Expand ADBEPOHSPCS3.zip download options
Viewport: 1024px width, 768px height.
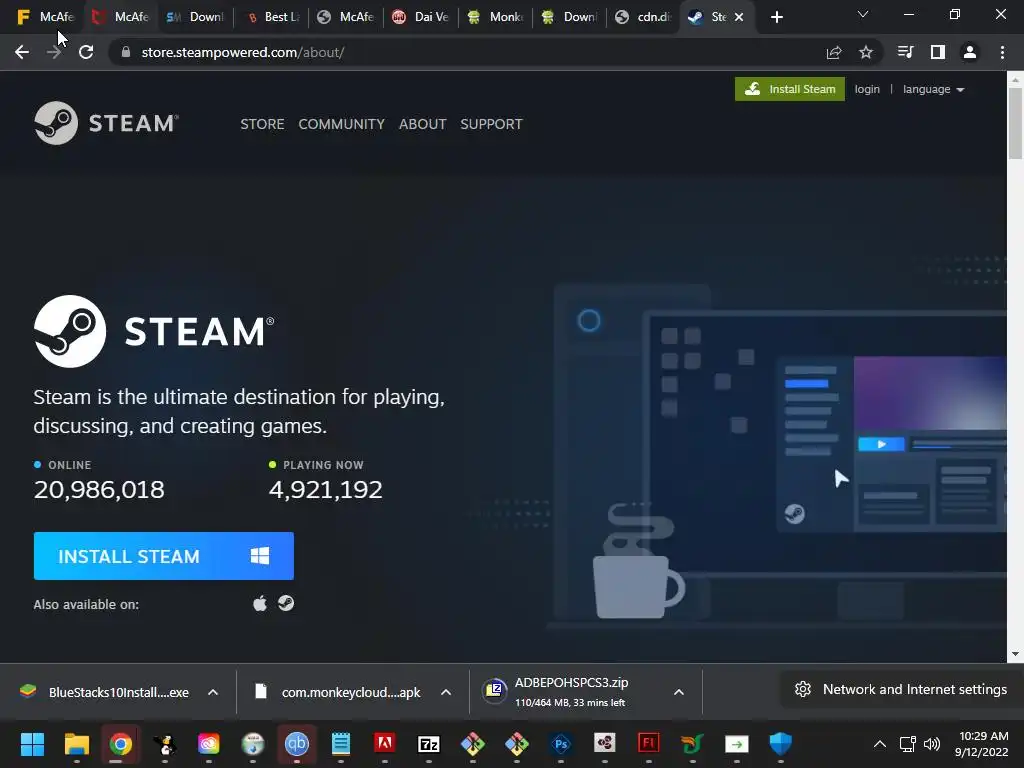(x=679, y=692)
